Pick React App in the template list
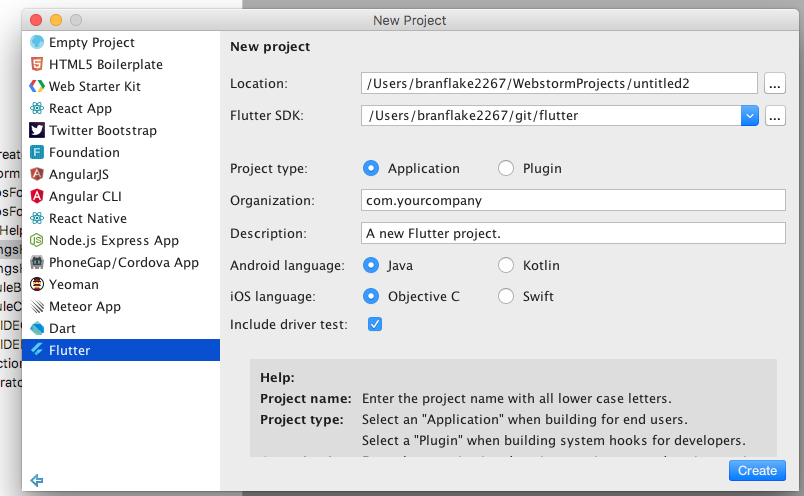804x496 pixels. coord(121,108)
